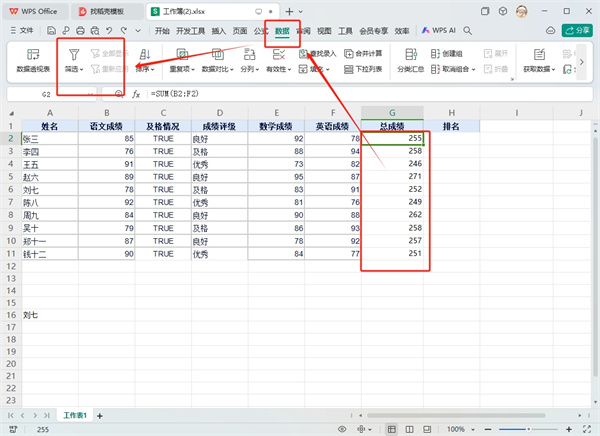This screenshot has width=600, height=436.
Task: Switch to the 会员专享 ribbon tab
Action: pos(373,31)
